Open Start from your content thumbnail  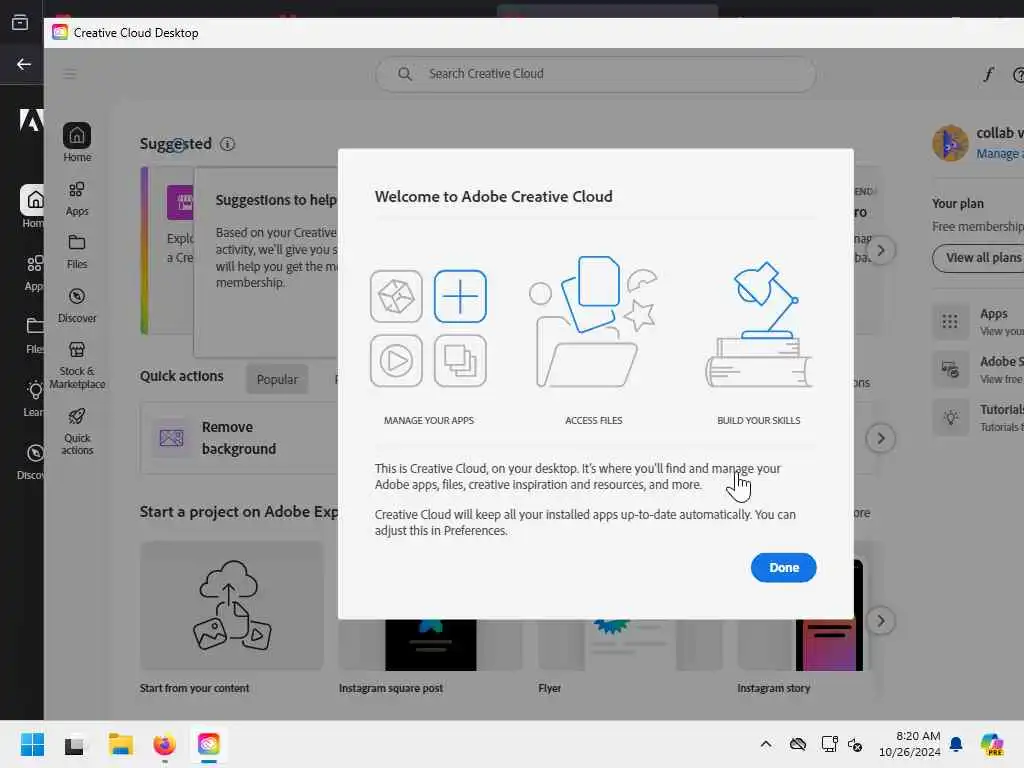(232, 605)
